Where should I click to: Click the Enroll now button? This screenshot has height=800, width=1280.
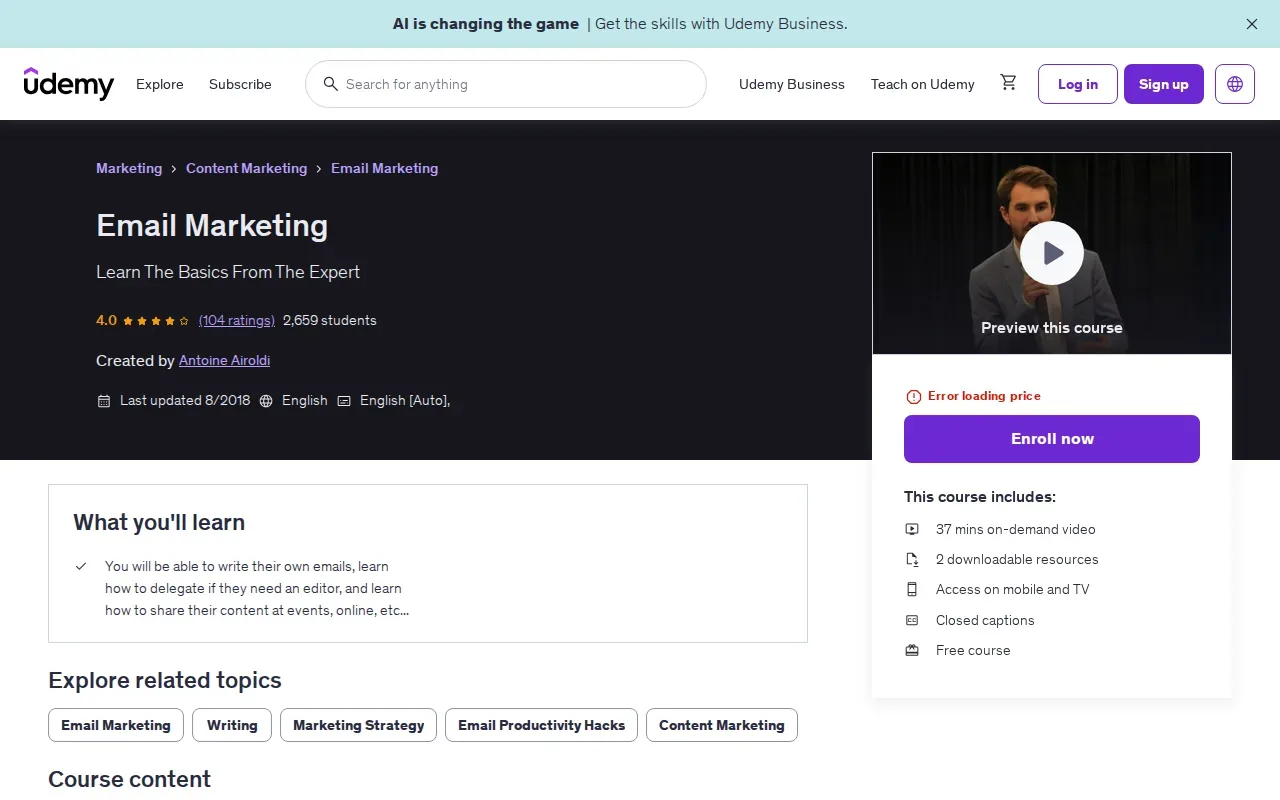tap(1052, 439)
